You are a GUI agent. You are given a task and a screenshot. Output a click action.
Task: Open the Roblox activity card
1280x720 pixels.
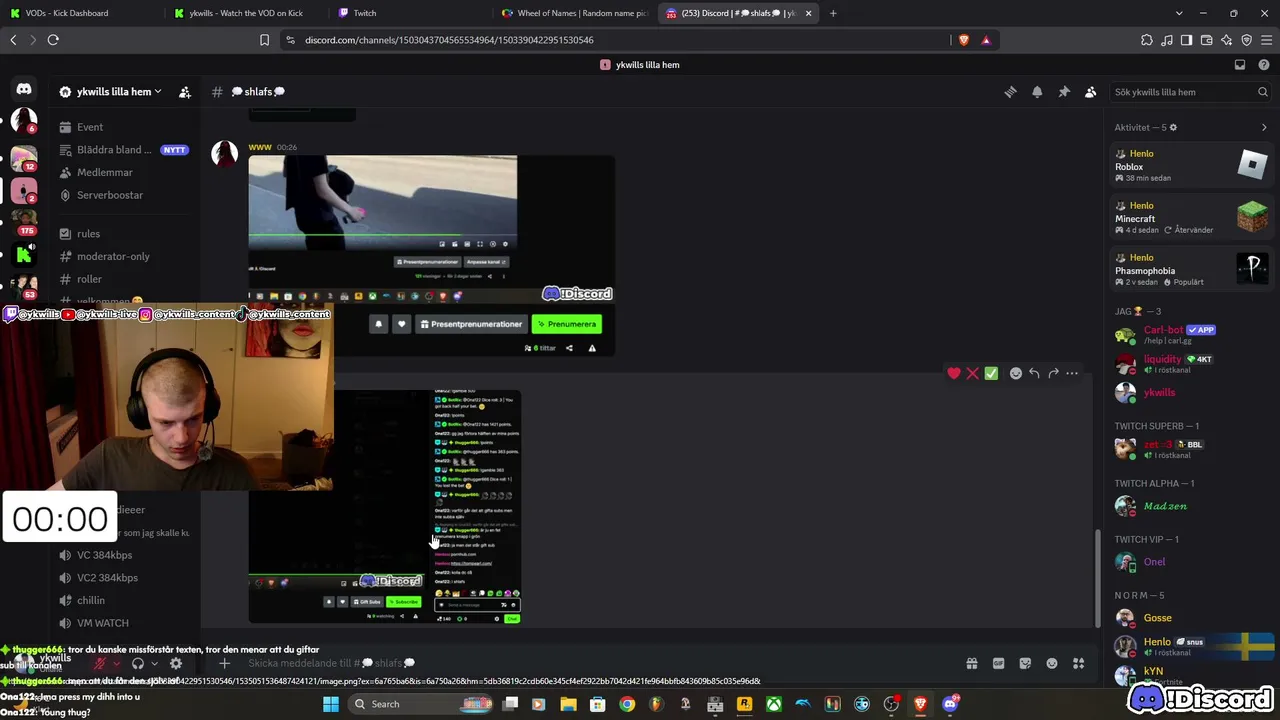point(1191,166)
